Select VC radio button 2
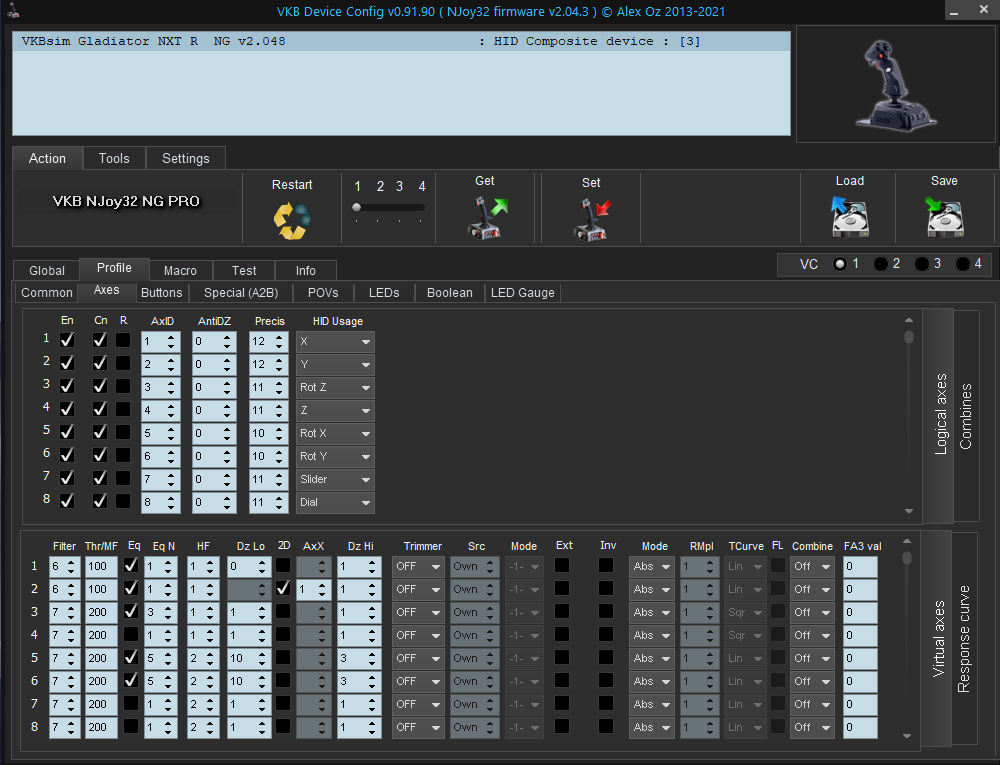This screenshot has width=1000, height=765. tap(881, 264)
